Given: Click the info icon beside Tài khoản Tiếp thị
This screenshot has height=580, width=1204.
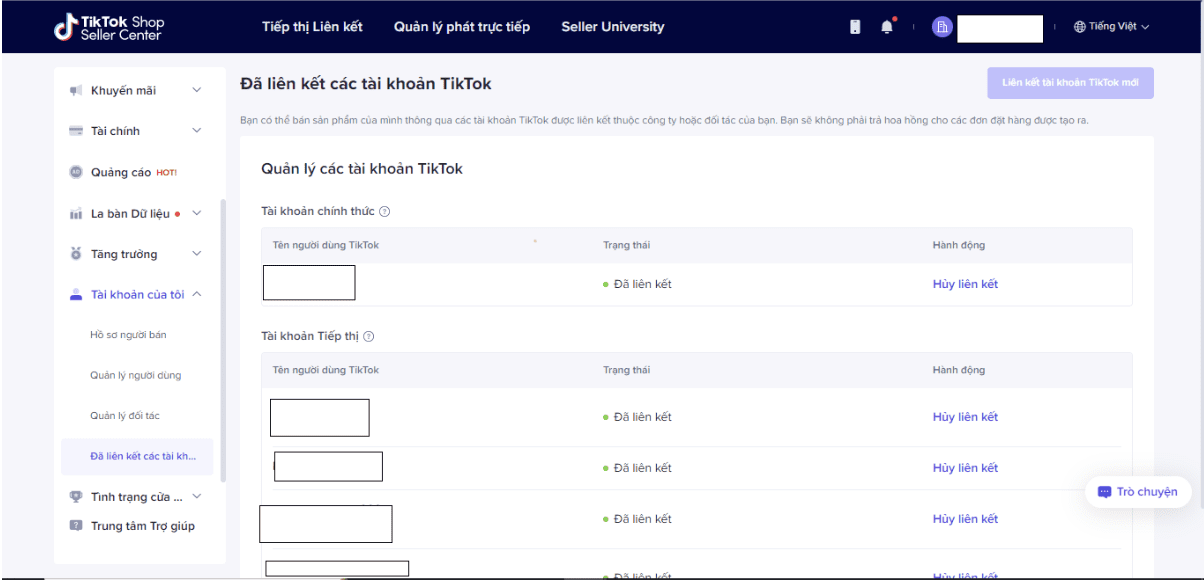Looking at the screenshot, I should (x=369, y=337).
